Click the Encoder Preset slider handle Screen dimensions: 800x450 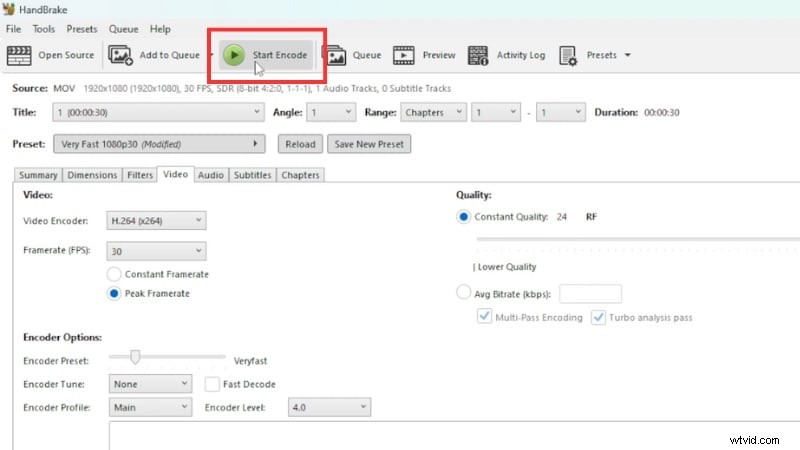pos(135,357)
